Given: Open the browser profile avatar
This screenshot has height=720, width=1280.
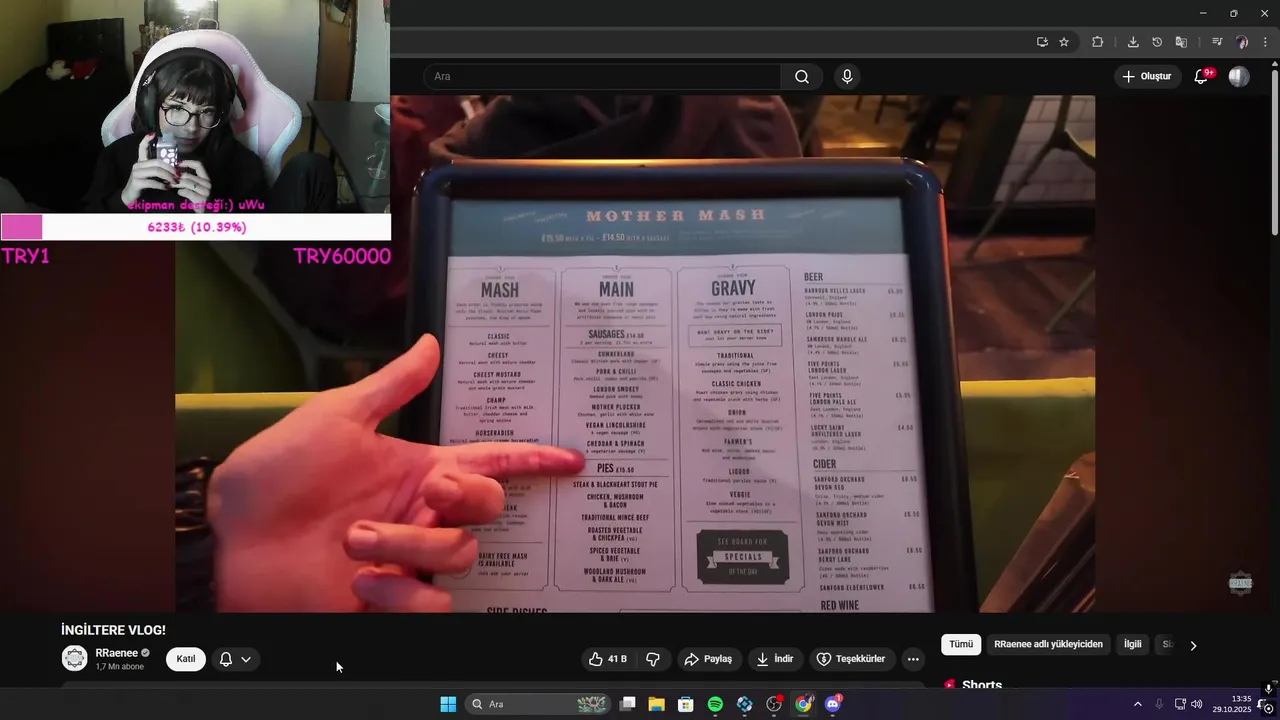Looking at the screenshot, I should click(1242, 42).
